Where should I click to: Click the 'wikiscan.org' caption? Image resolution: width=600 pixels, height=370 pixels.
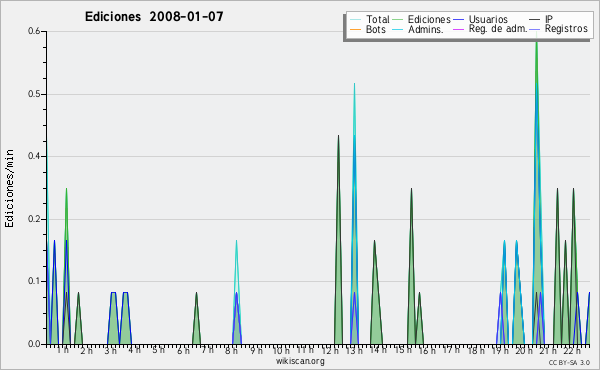(300, 361)
